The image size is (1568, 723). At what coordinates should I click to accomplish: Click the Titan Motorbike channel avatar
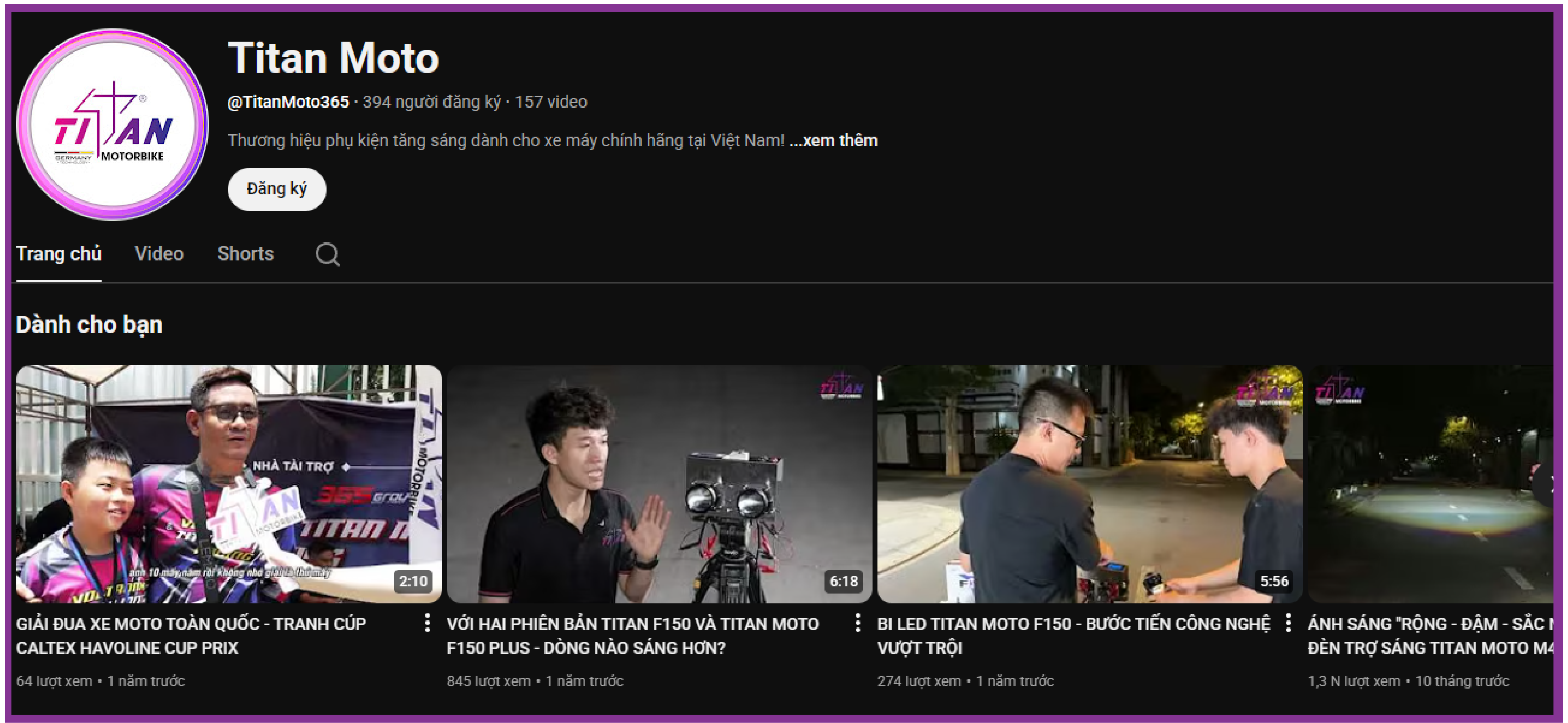(x=113, y=125)
